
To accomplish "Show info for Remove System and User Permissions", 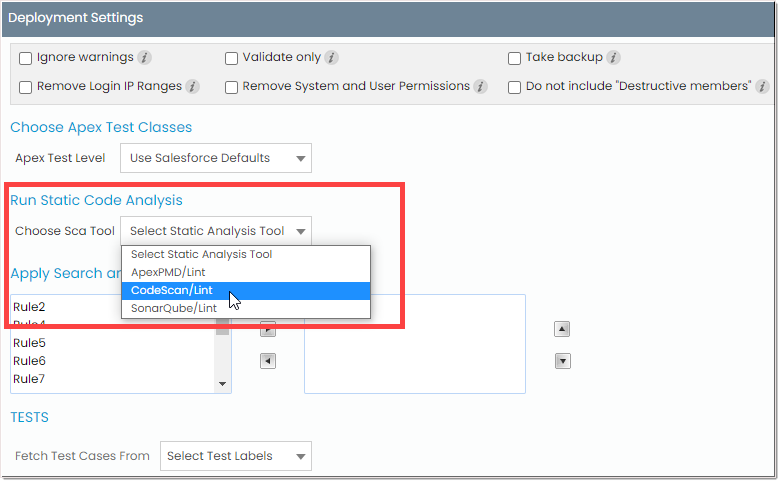I will click(480, 87).
